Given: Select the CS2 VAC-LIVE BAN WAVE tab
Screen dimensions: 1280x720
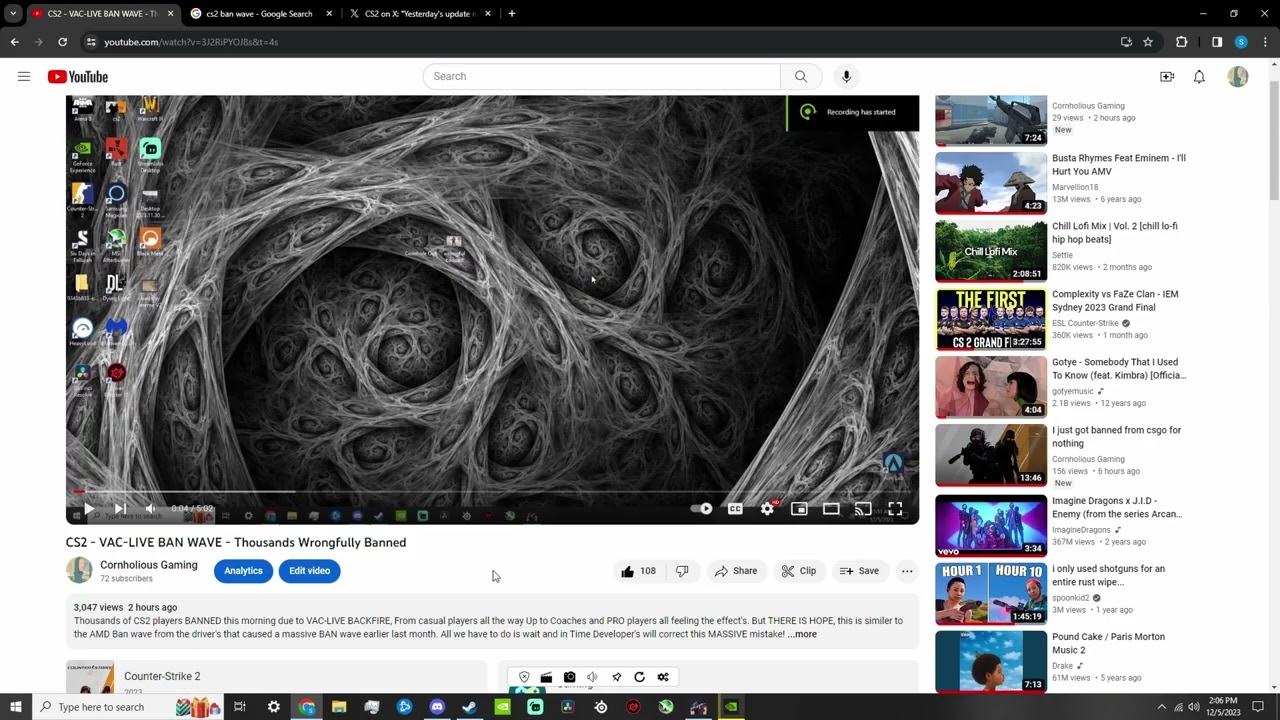Looking at the screenshot, I should (x=102, y=14).
